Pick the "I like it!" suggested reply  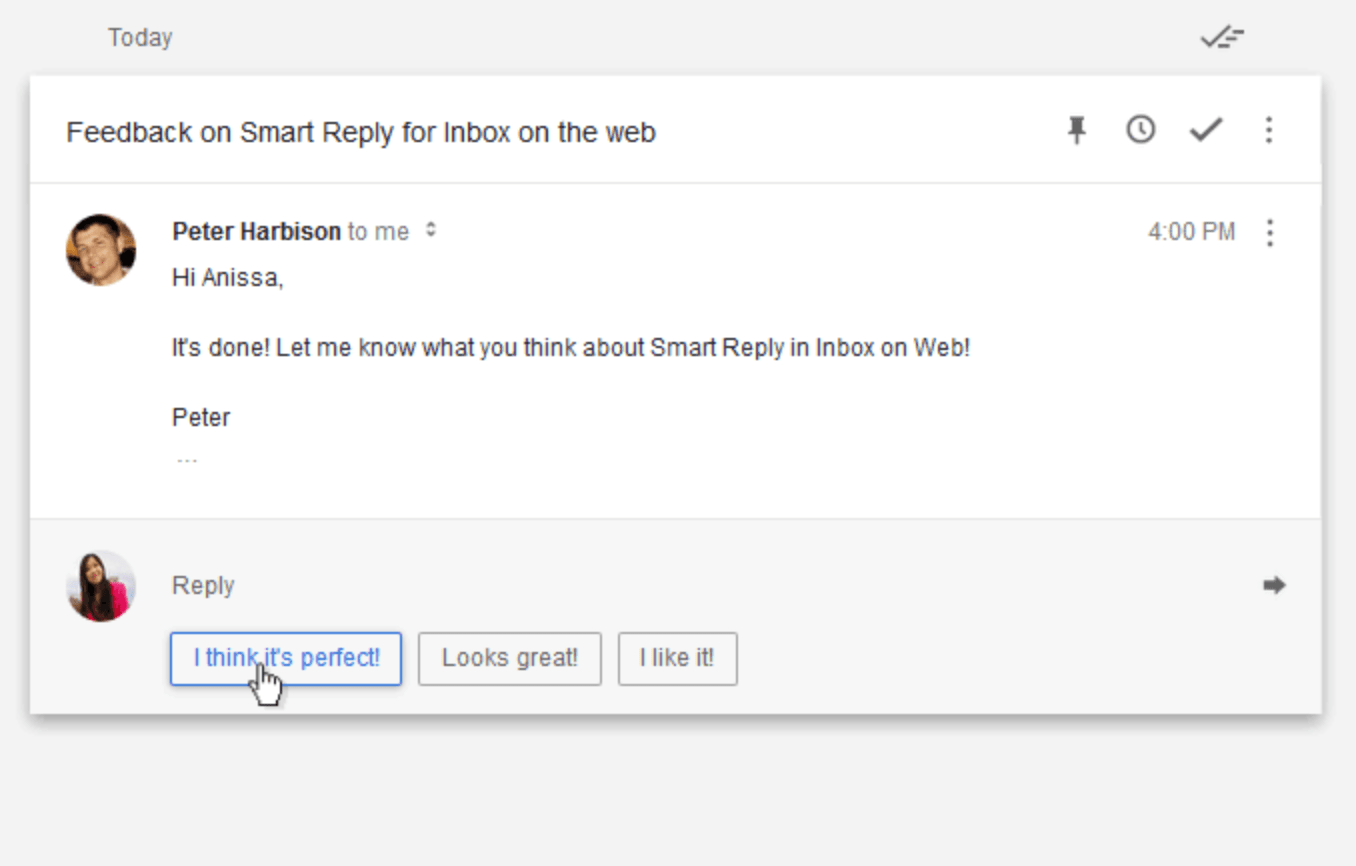677,658
